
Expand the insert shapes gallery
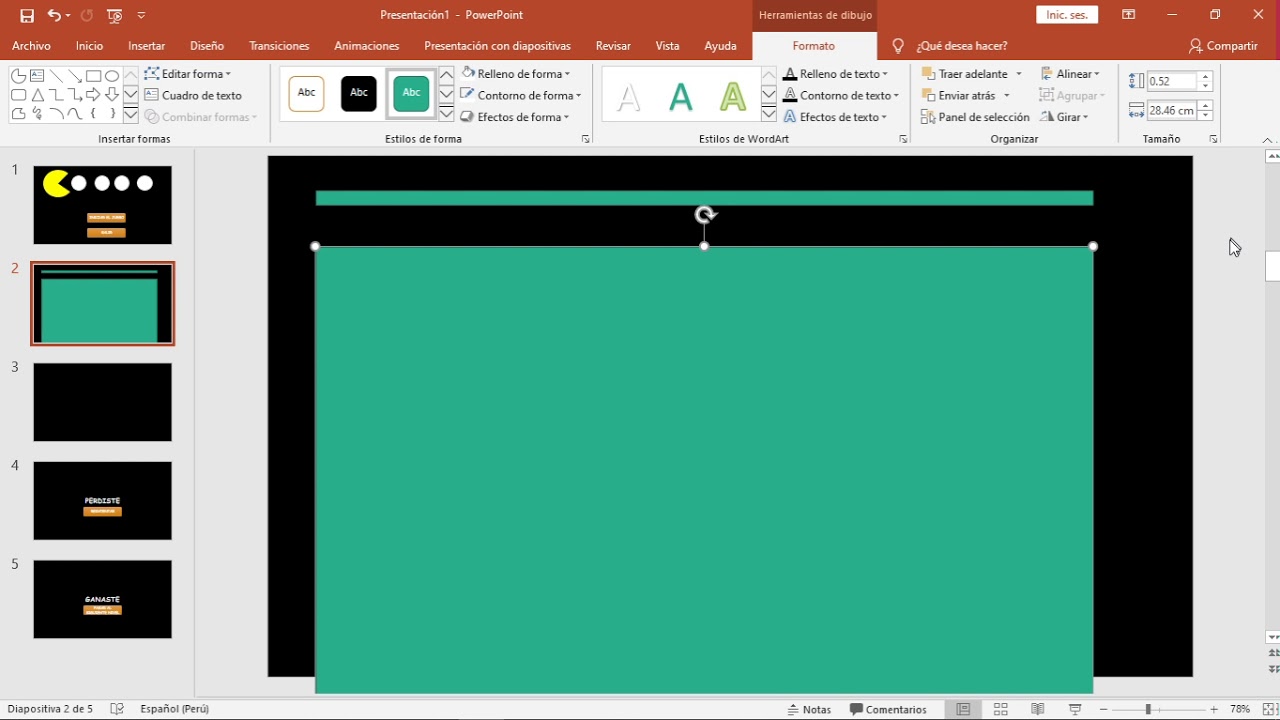coord(130,114)
